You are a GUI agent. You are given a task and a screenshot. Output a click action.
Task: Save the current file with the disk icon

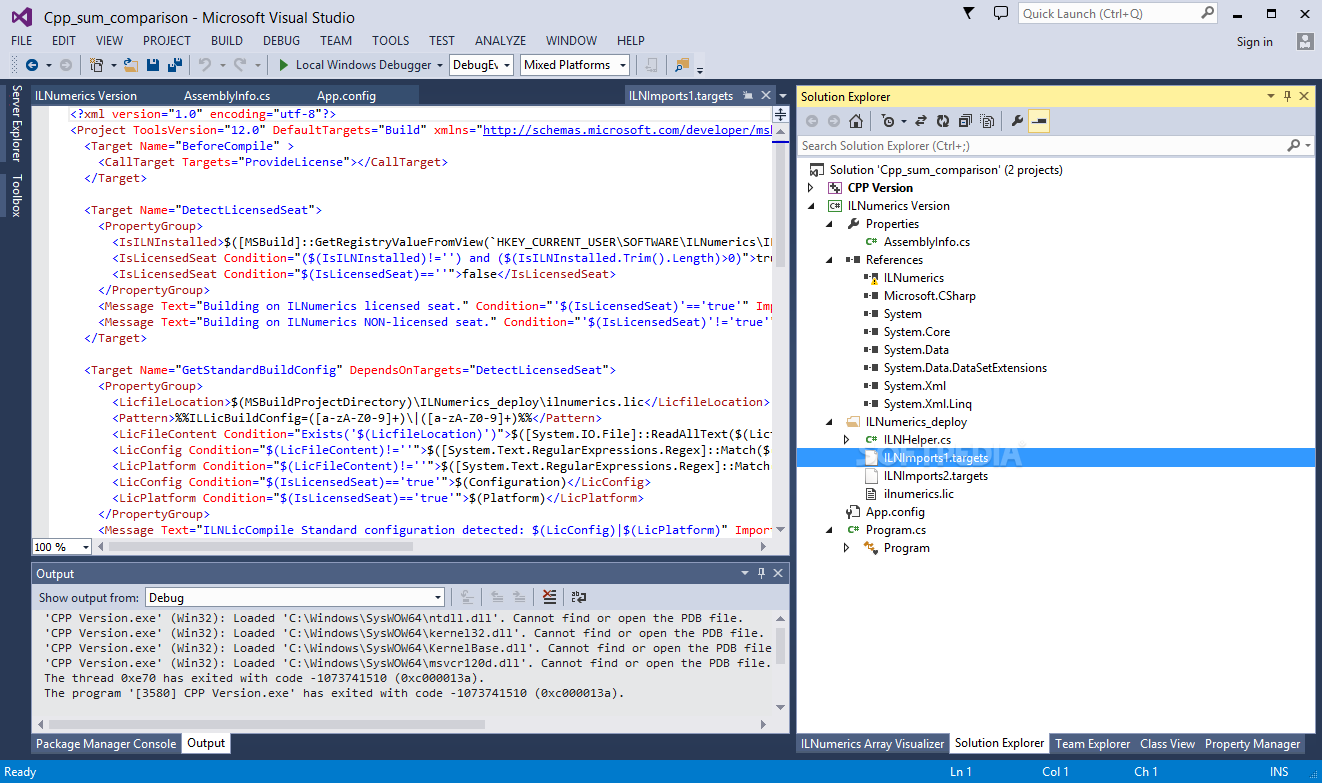coord(153,65)
